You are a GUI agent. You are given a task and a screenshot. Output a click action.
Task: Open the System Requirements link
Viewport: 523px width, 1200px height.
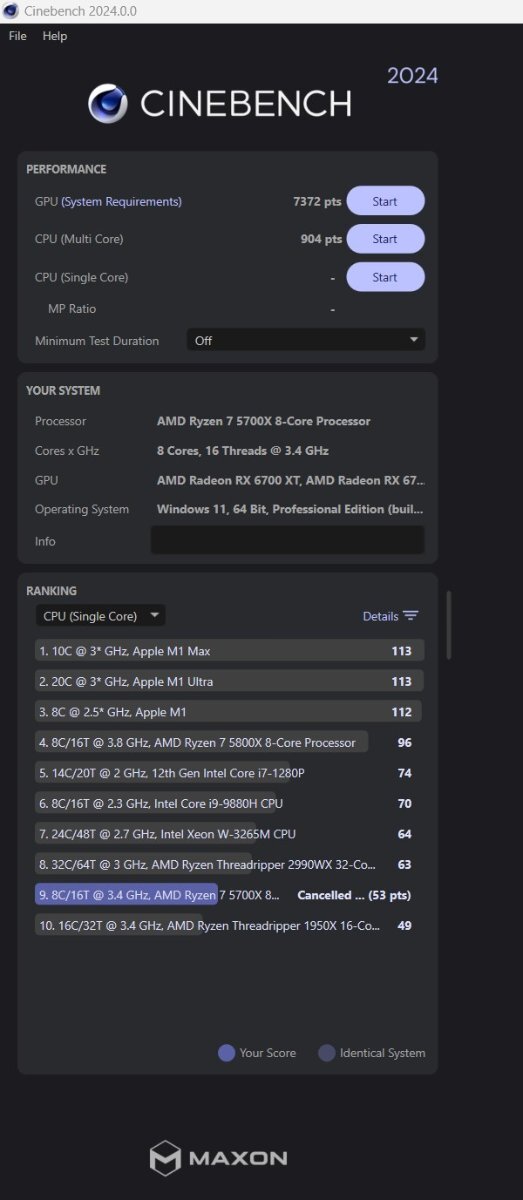click(x=122, y=202)
